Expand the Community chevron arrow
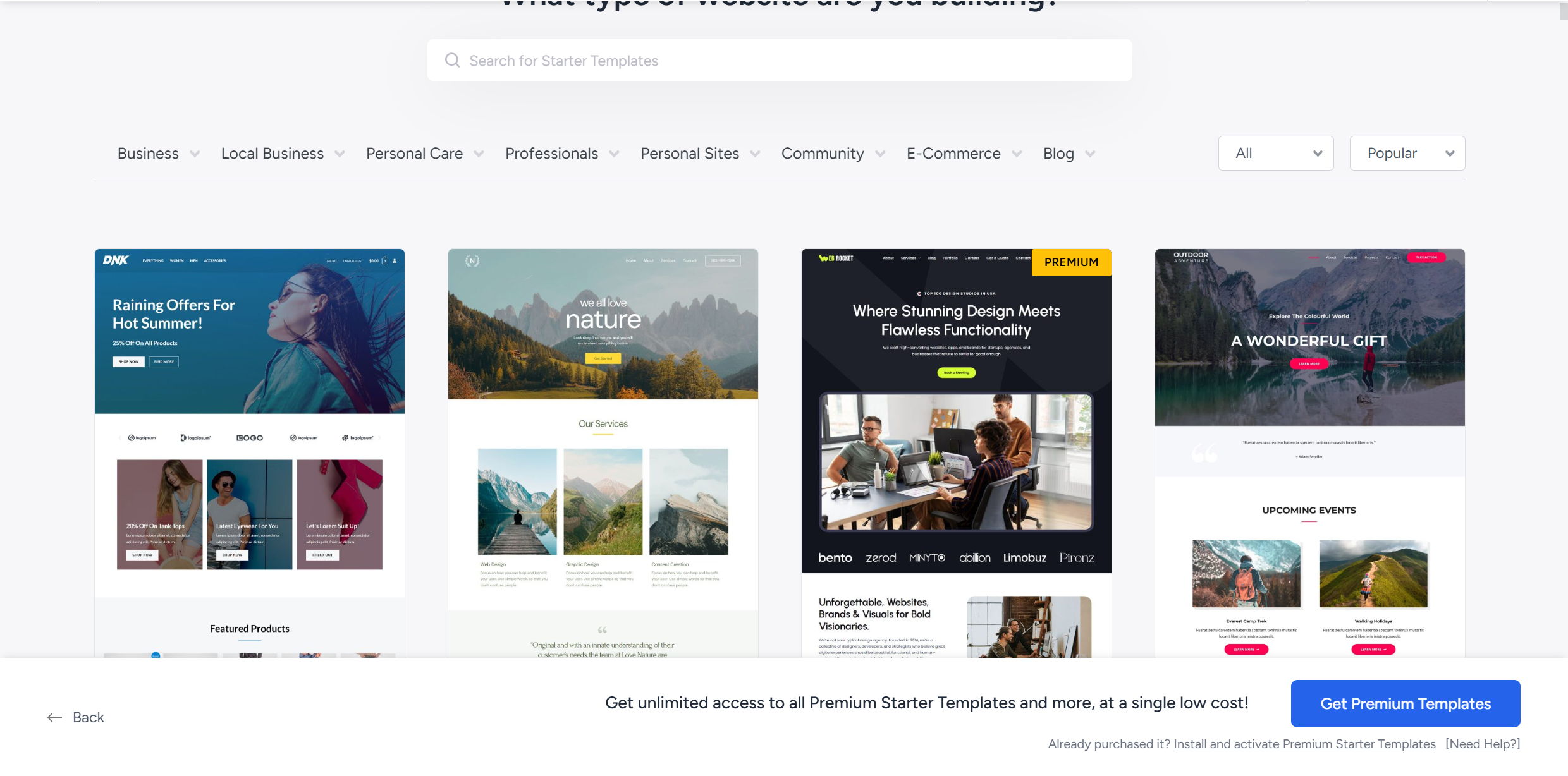Viewport: 1568px width, 776px height. (x=880, y=154)
